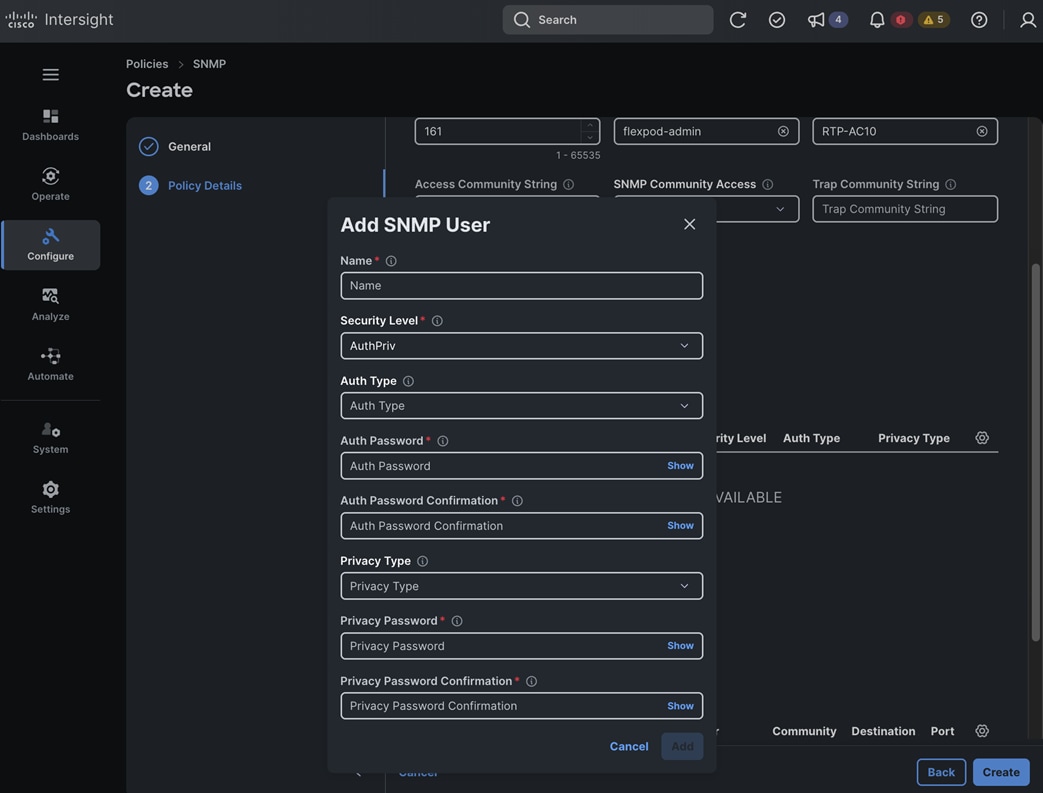Open the Security Level dropdown
The image size is (1043, 793).
tap(522, 346)
